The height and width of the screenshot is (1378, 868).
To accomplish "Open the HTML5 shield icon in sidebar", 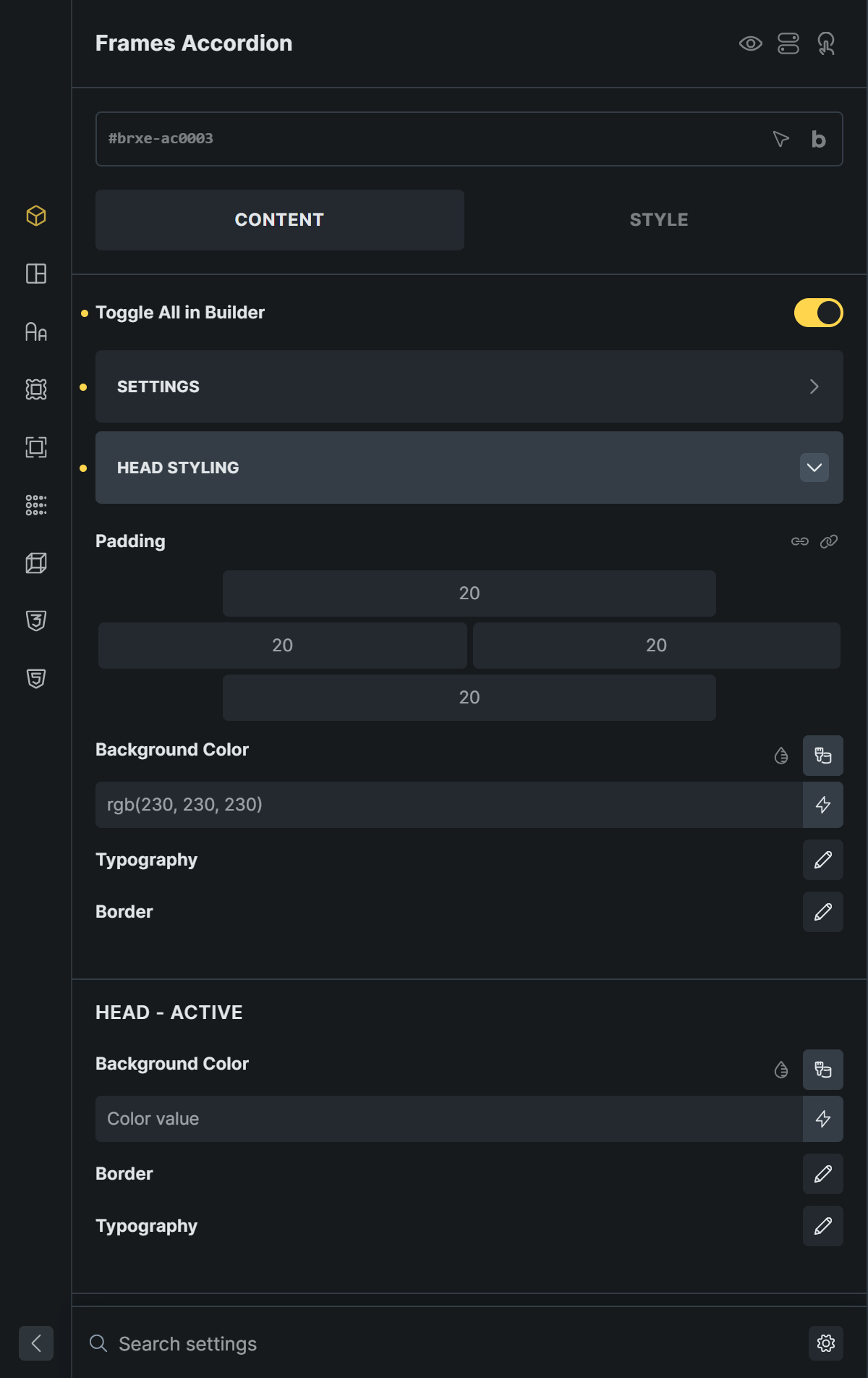I will pyautogui.click(x=36, y=679).
